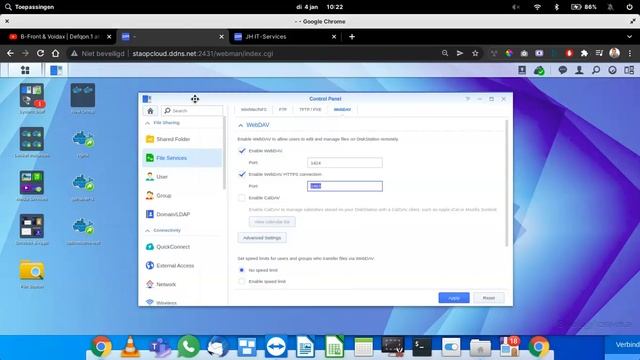This screenshot has height=360, width=640.
Task: Select No speed limit radio button
Action: coord(242,270)
